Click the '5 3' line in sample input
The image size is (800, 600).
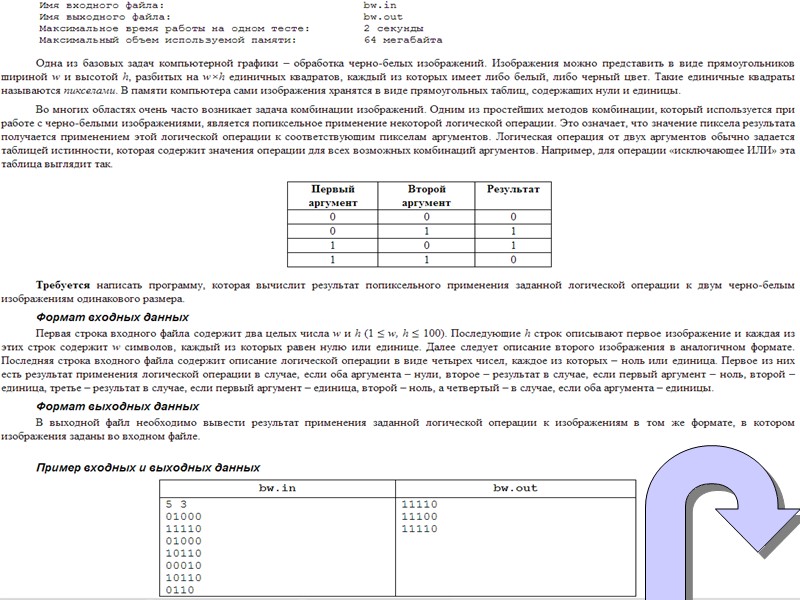click(x=176, y=505)
